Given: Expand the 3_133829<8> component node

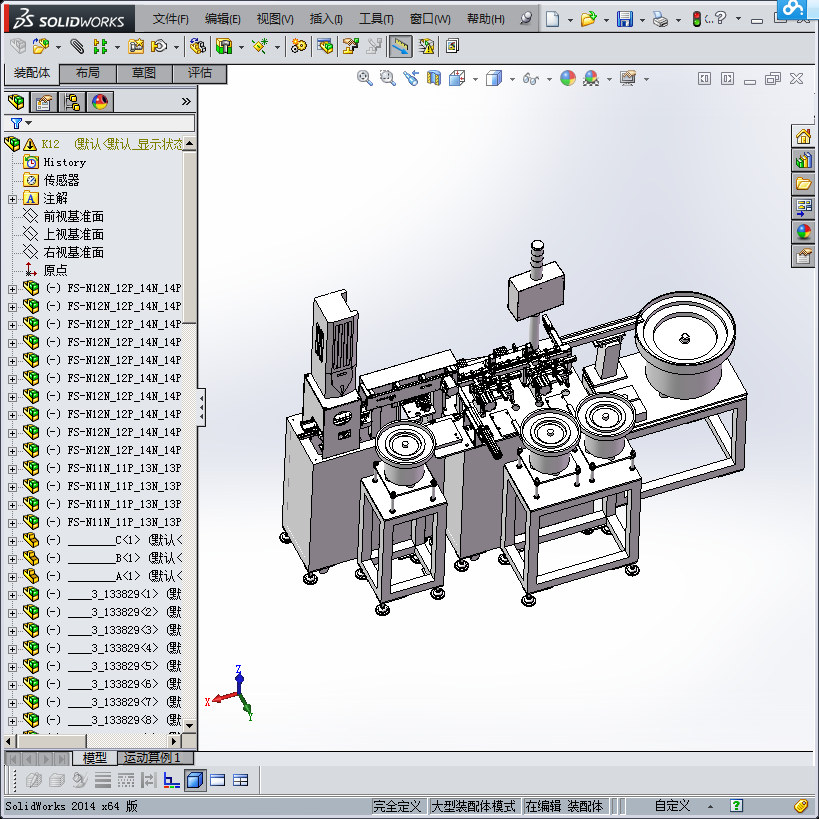Looking at the screenshot, I should 13,721.
